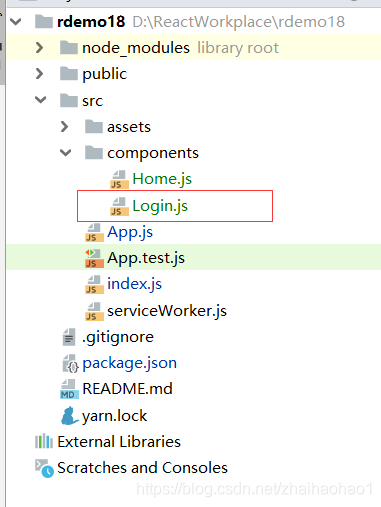Image resolution: width=381 pixels, height=507 pixels.
Task: Expand the node_modules folder
Action: [39, 48]
